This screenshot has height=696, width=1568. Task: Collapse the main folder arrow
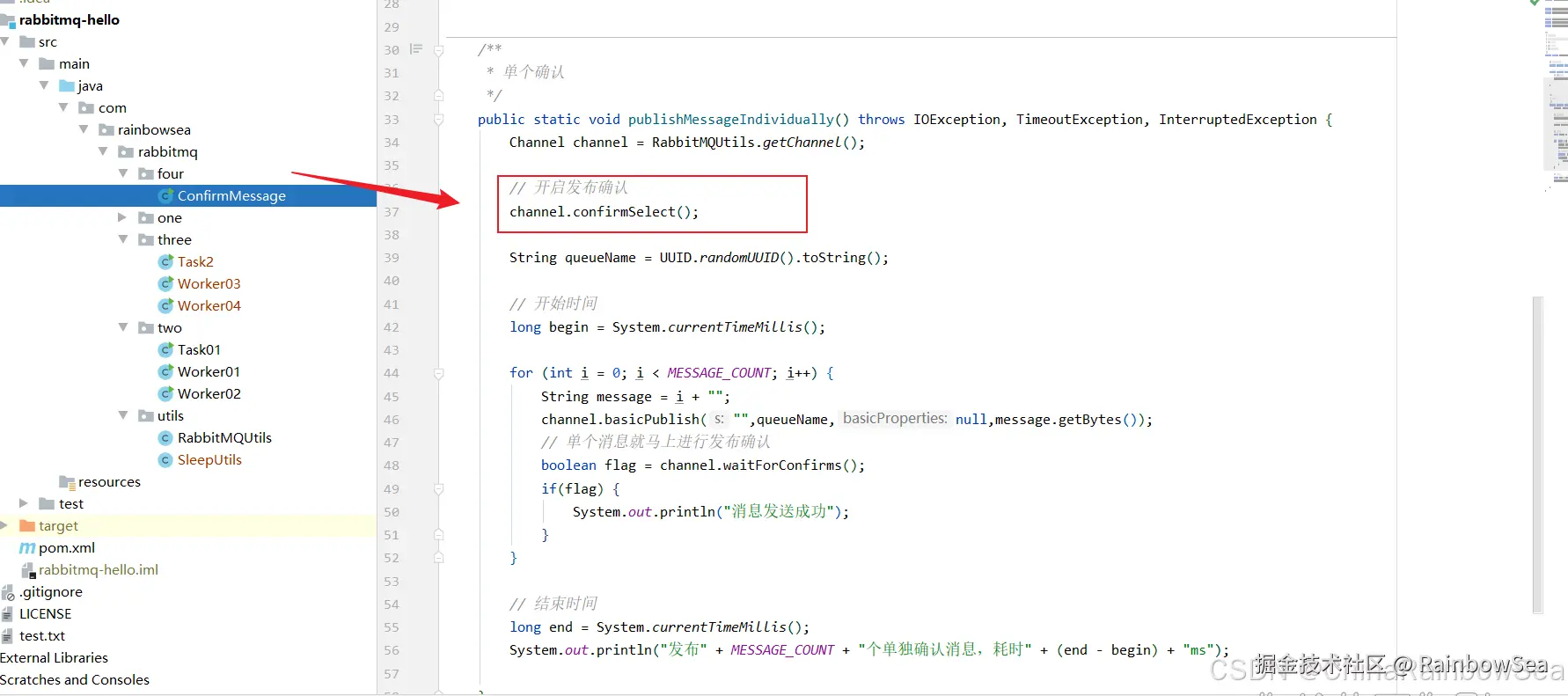[x=24, y=63]
